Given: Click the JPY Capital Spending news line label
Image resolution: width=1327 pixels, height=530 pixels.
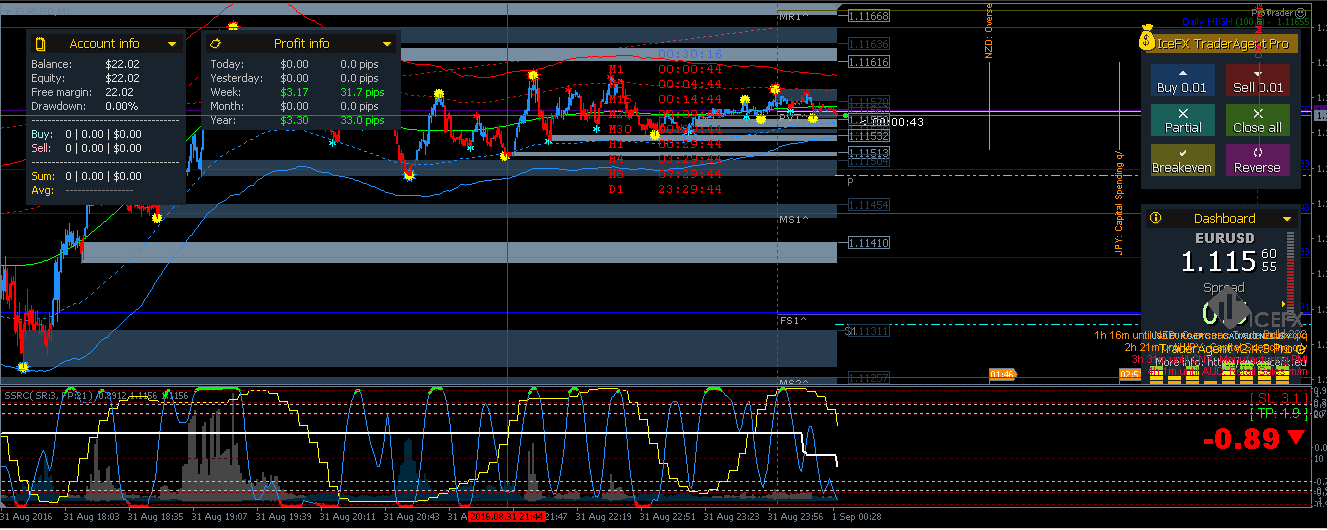Looking at the screenshot, I should coord(1119,204).
